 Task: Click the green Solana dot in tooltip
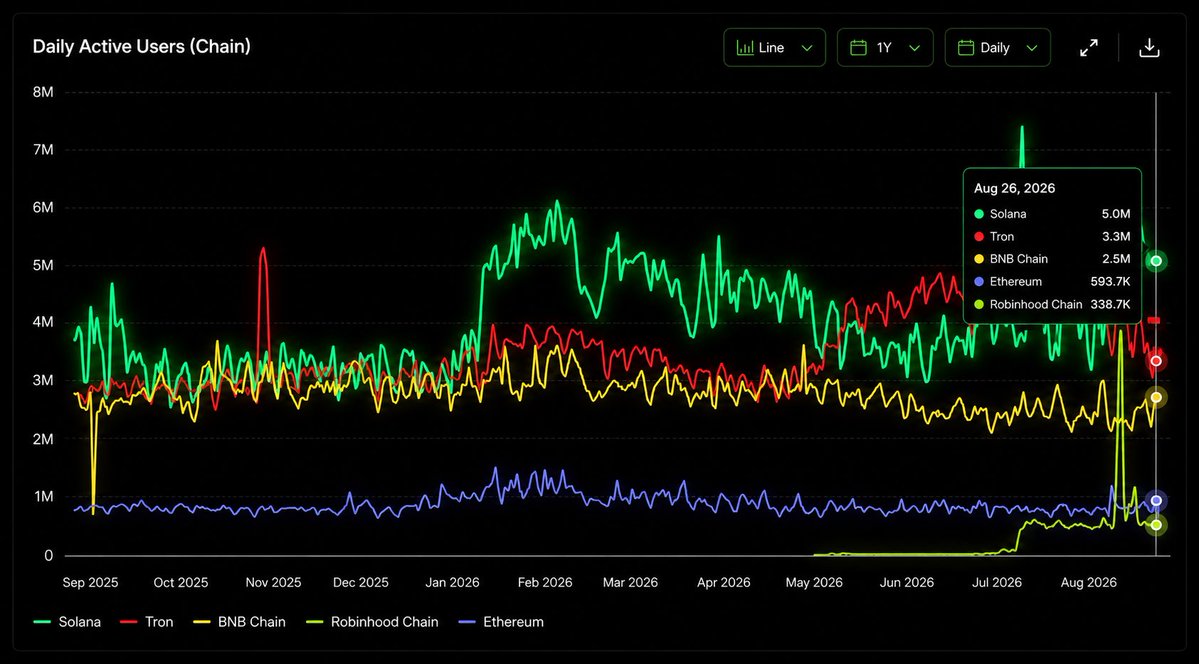coord(980,214)
